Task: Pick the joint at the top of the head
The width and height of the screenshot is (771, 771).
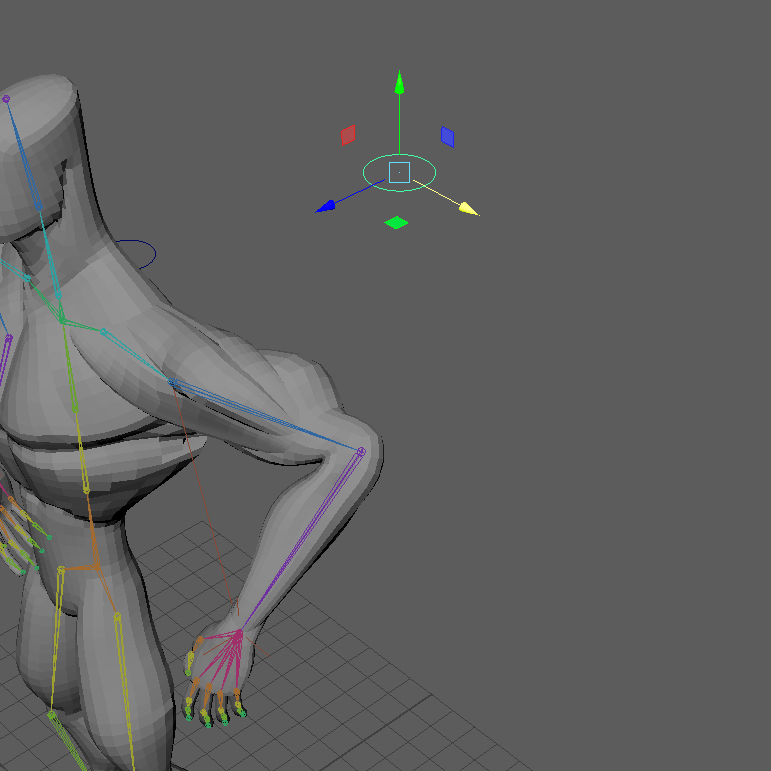Action: tap(6, 99)
